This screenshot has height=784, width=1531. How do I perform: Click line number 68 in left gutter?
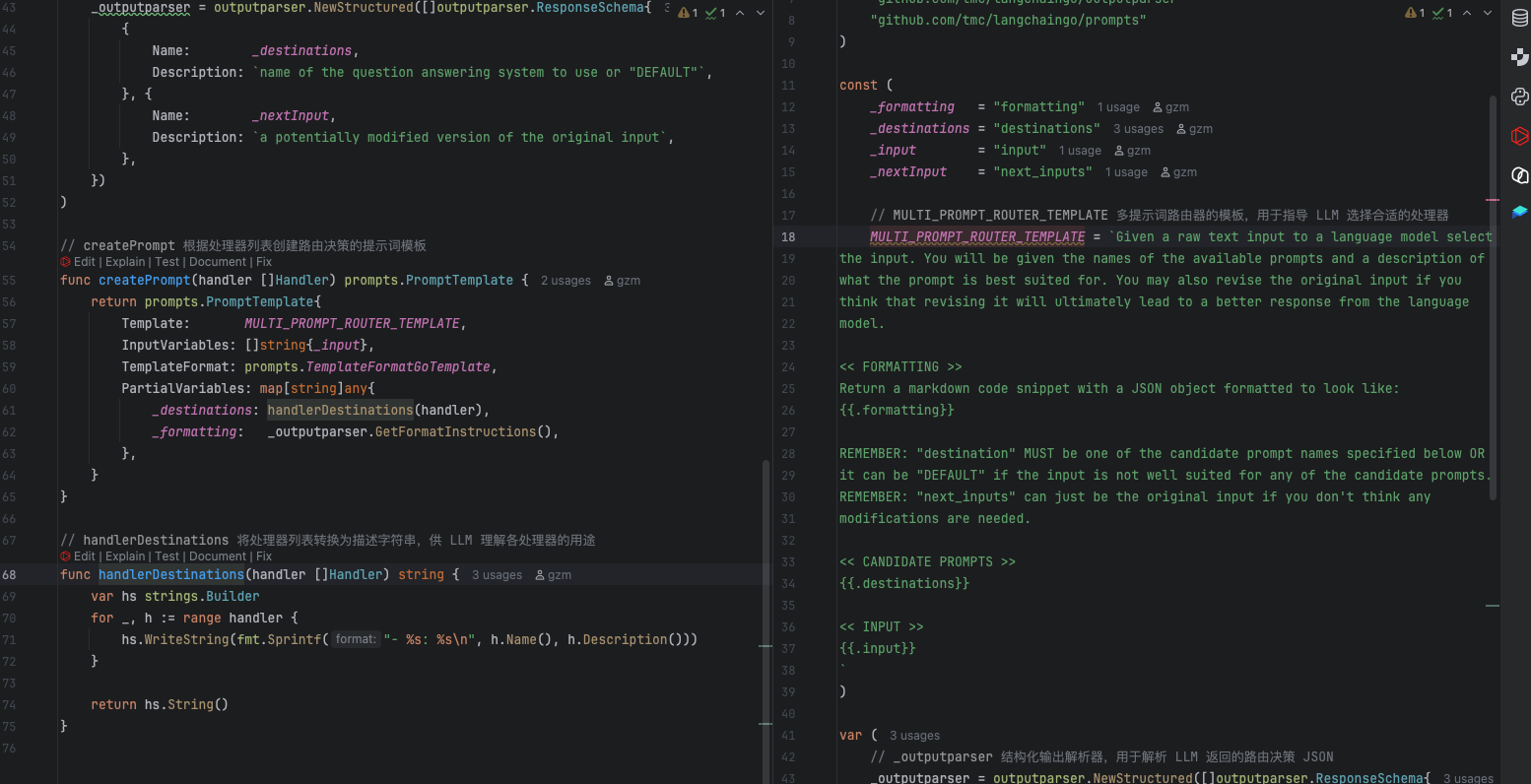10,575
